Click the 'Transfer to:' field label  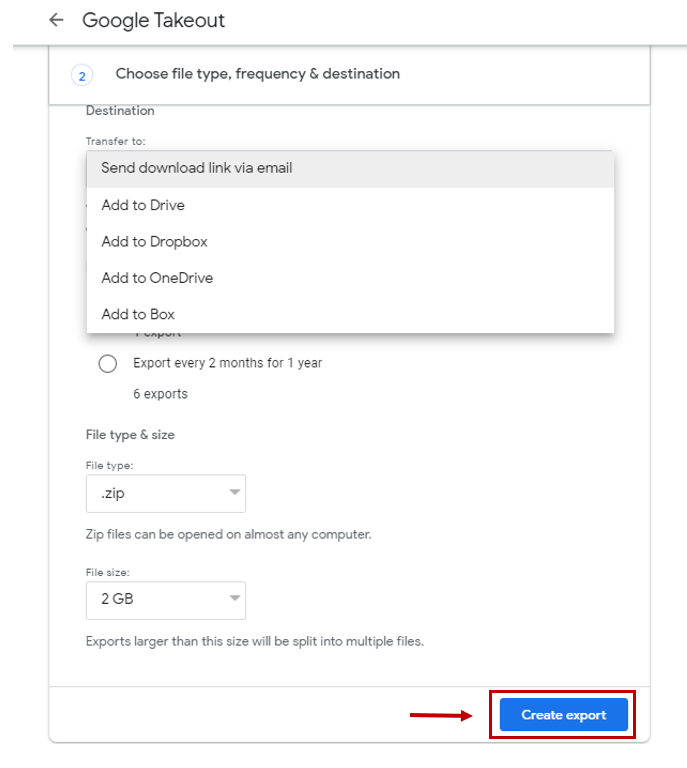(115, 142)
